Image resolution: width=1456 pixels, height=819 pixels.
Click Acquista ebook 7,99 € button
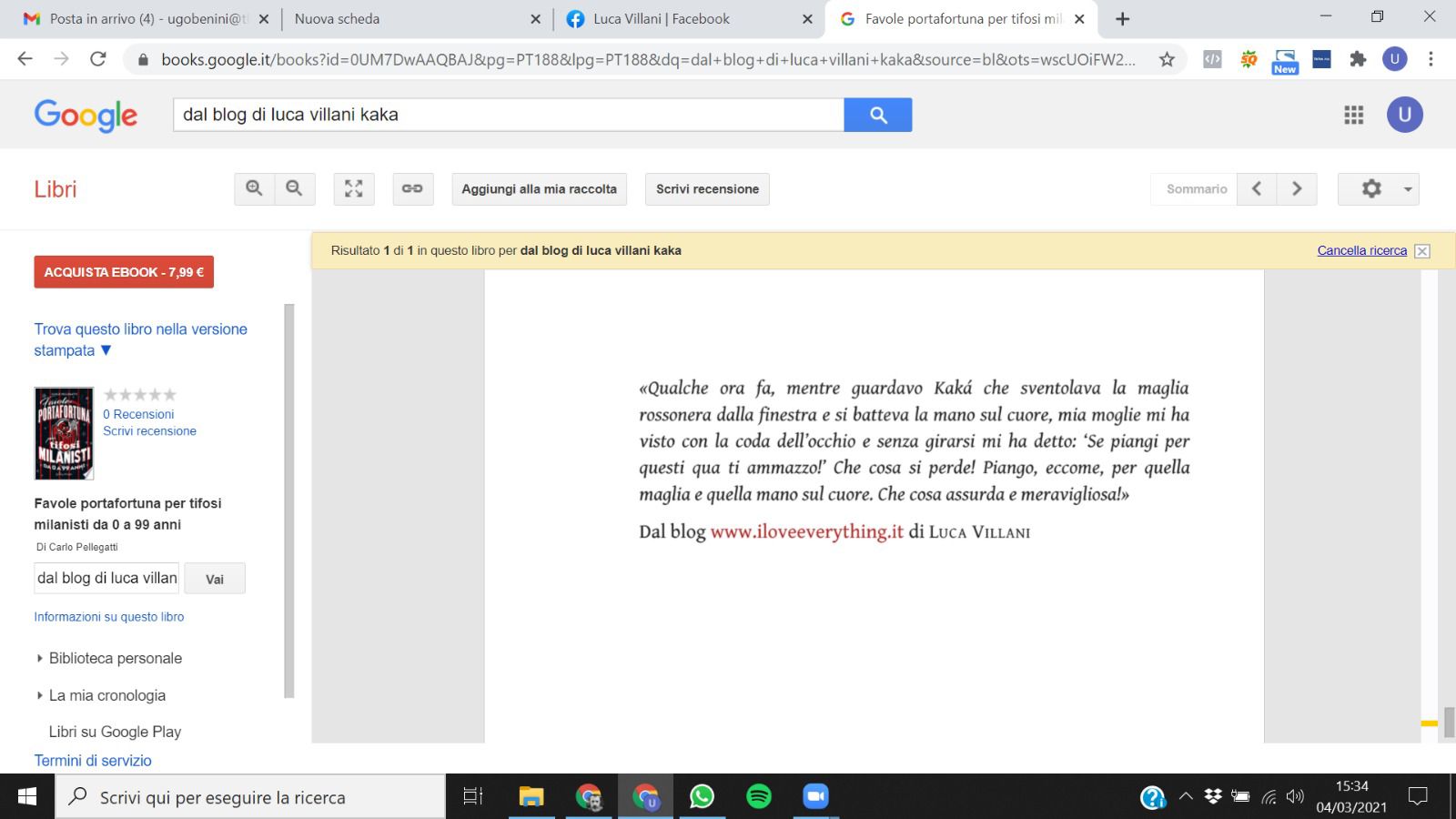[x=124, y=272]
